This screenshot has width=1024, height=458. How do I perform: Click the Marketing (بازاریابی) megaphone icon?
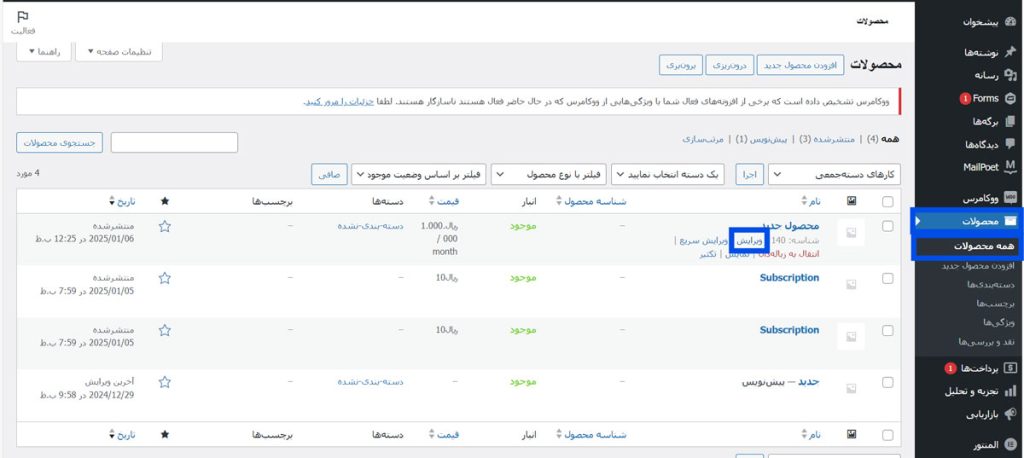pyautogui.click(x=1010, y=414)
